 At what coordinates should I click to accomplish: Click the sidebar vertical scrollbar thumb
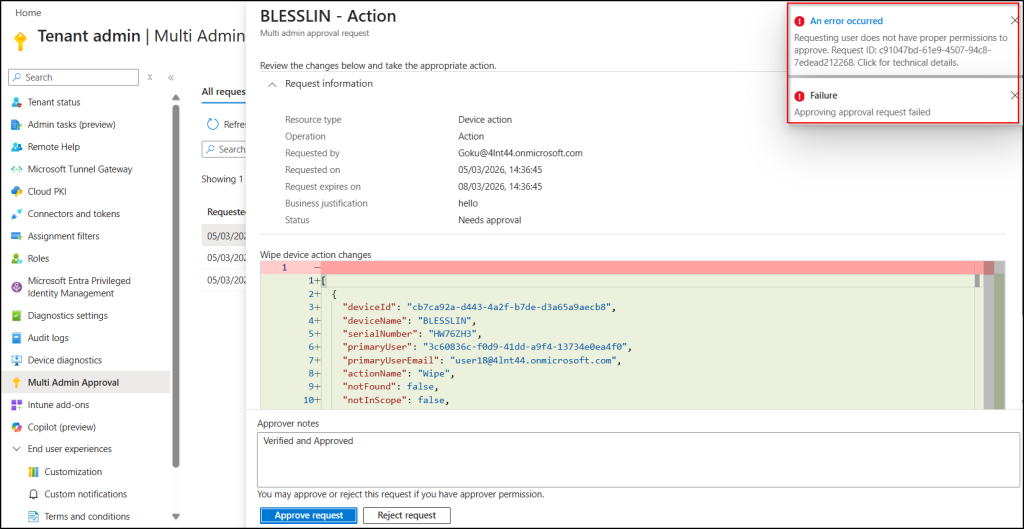[x=175, y=286]
